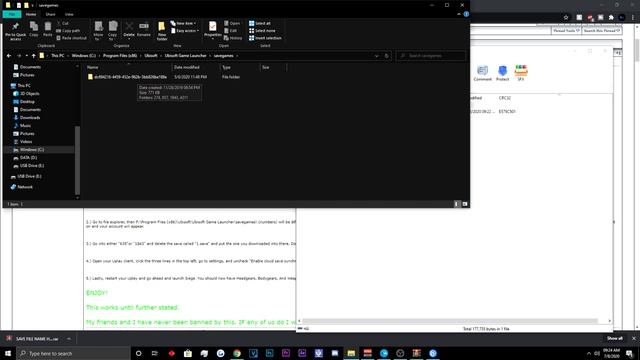Click 'Windows (C:)' breadcrumb in address bar
This screenshot has width=640, height=360.
[84, 56]
